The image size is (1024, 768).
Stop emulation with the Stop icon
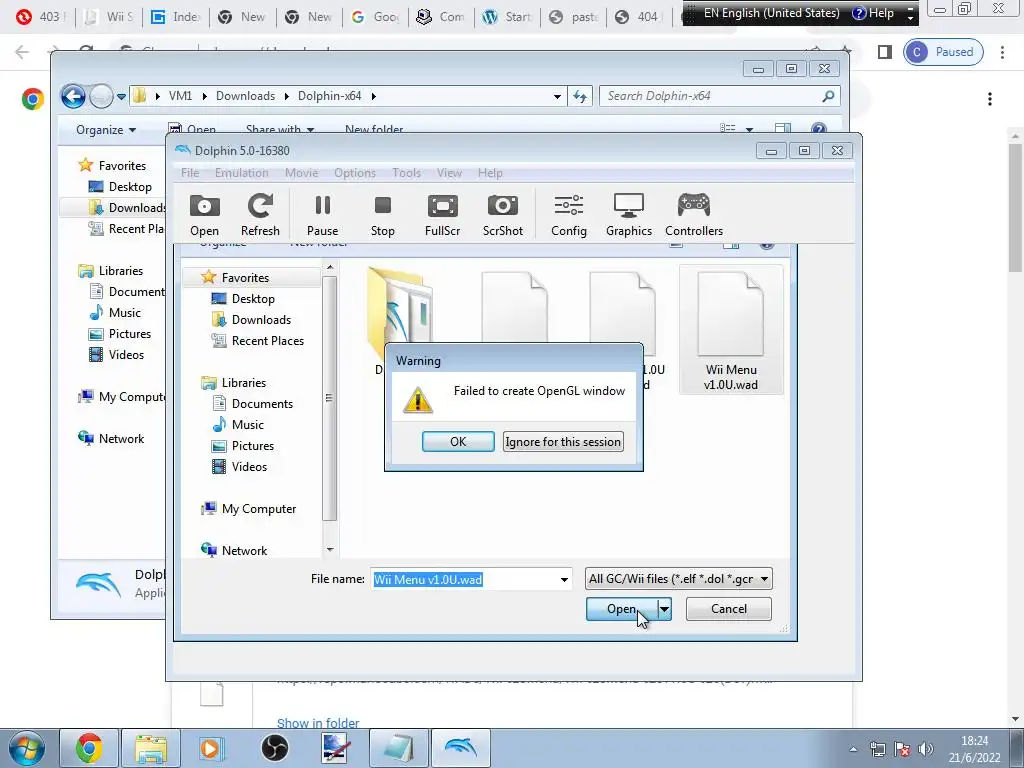click(383, 215)
